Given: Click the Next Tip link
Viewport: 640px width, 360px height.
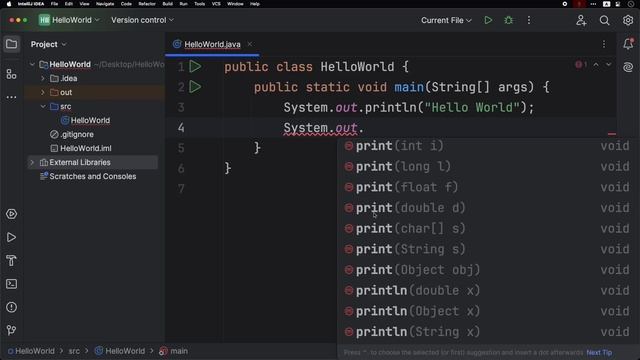Looking at the screenshot, I should point(599,352).
